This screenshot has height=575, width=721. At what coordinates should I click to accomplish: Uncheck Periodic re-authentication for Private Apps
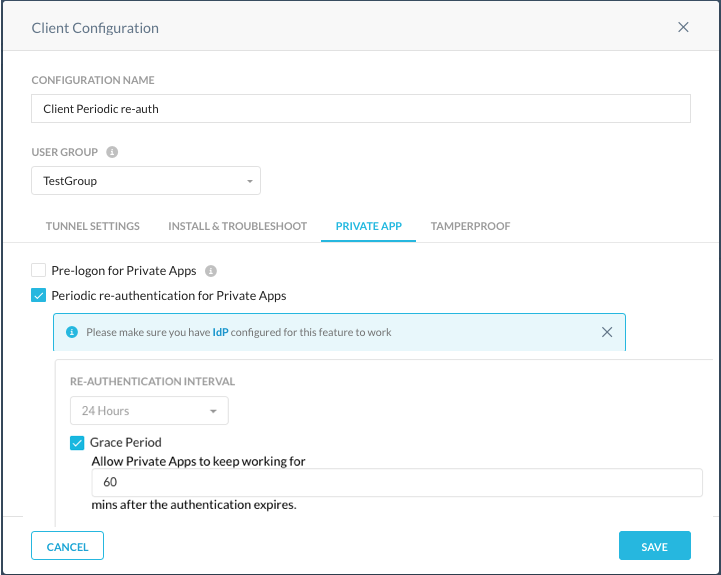39,295
